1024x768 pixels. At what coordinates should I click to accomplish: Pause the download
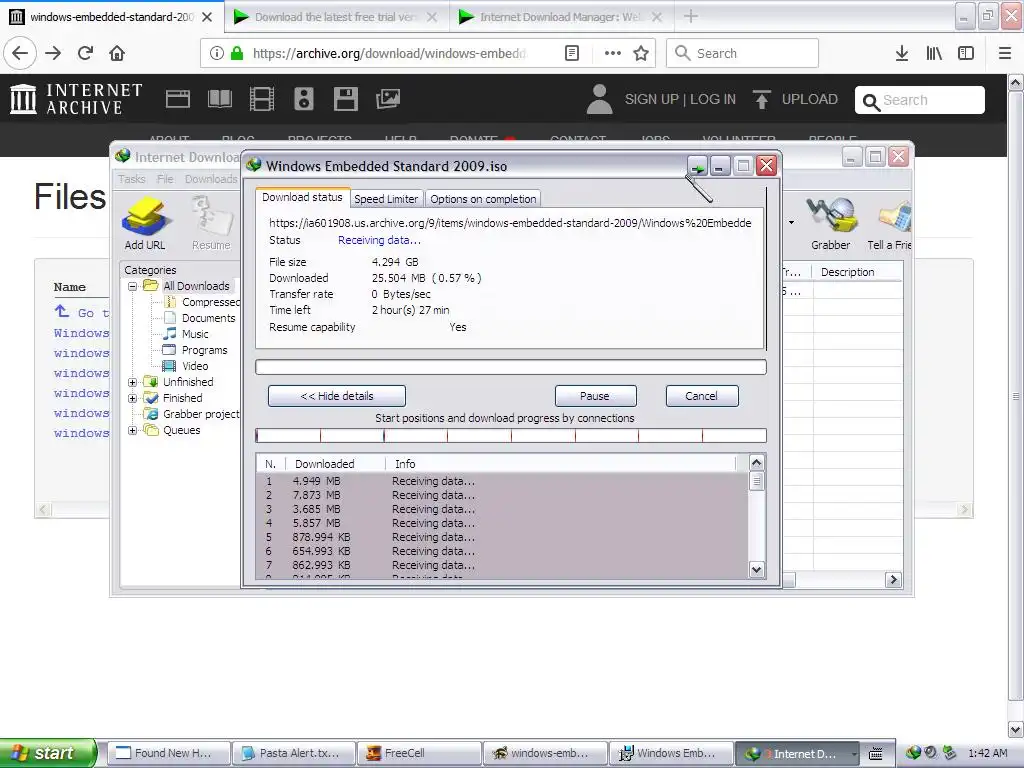(x=595, y=396)
